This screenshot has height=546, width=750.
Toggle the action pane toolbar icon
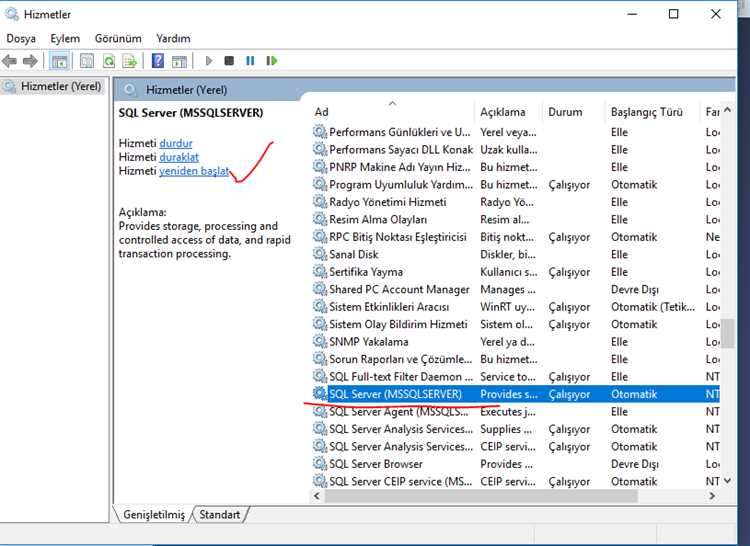(179, 61)
